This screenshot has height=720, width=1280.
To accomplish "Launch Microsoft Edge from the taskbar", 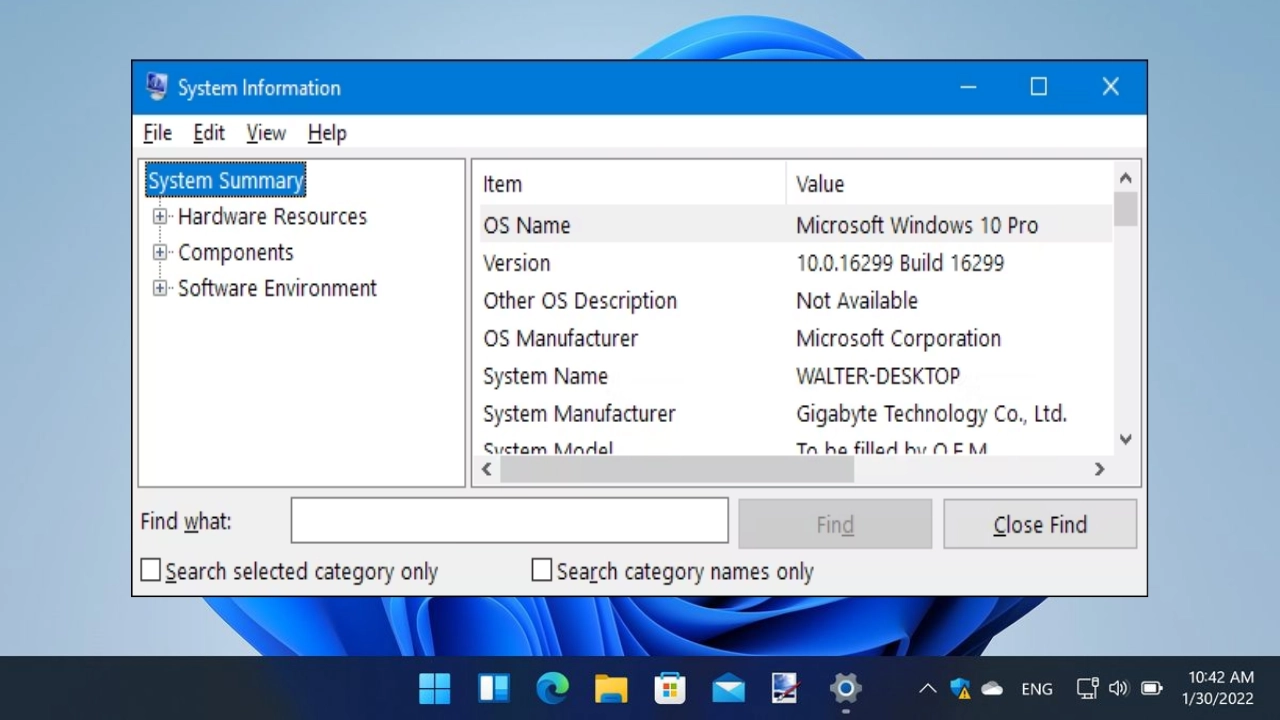I will pos(552,688).
